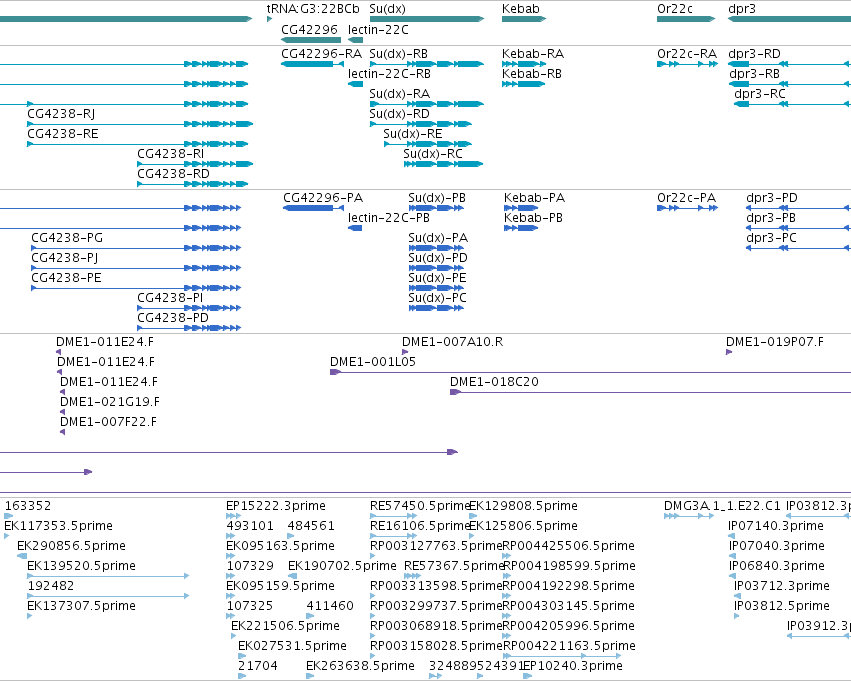Click EST EK117353.5prime
The height and width of the screenshot is (681, 851).
(58, 526)
